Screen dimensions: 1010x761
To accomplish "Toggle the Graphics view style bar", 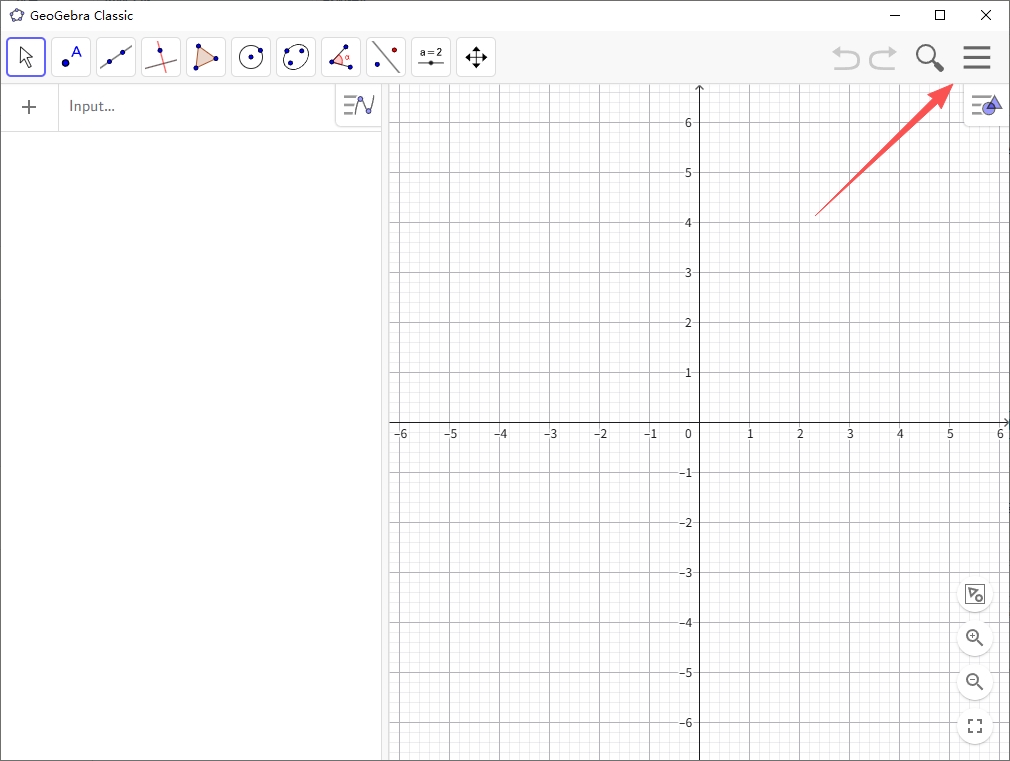I will point(987,104).
